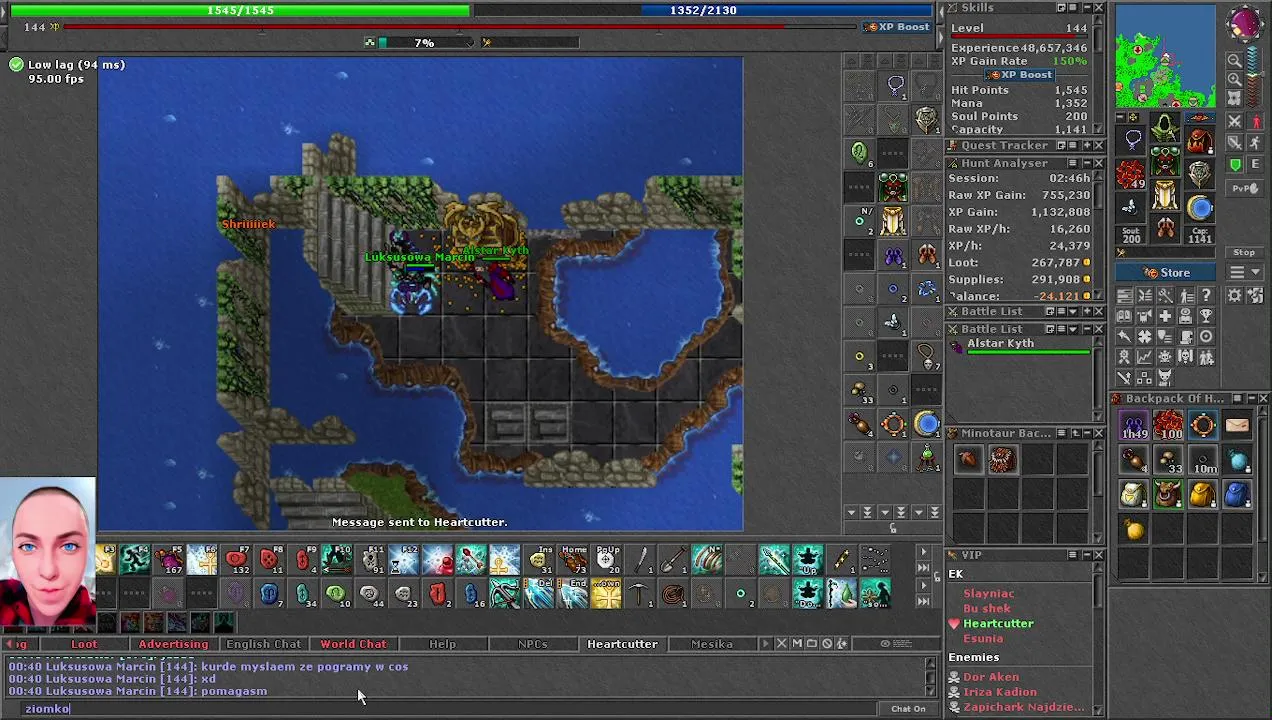The width and height of the screenshot is (1272, 720).
Task: Switch to the Advertising chat tab
Action: pos(173,644)
